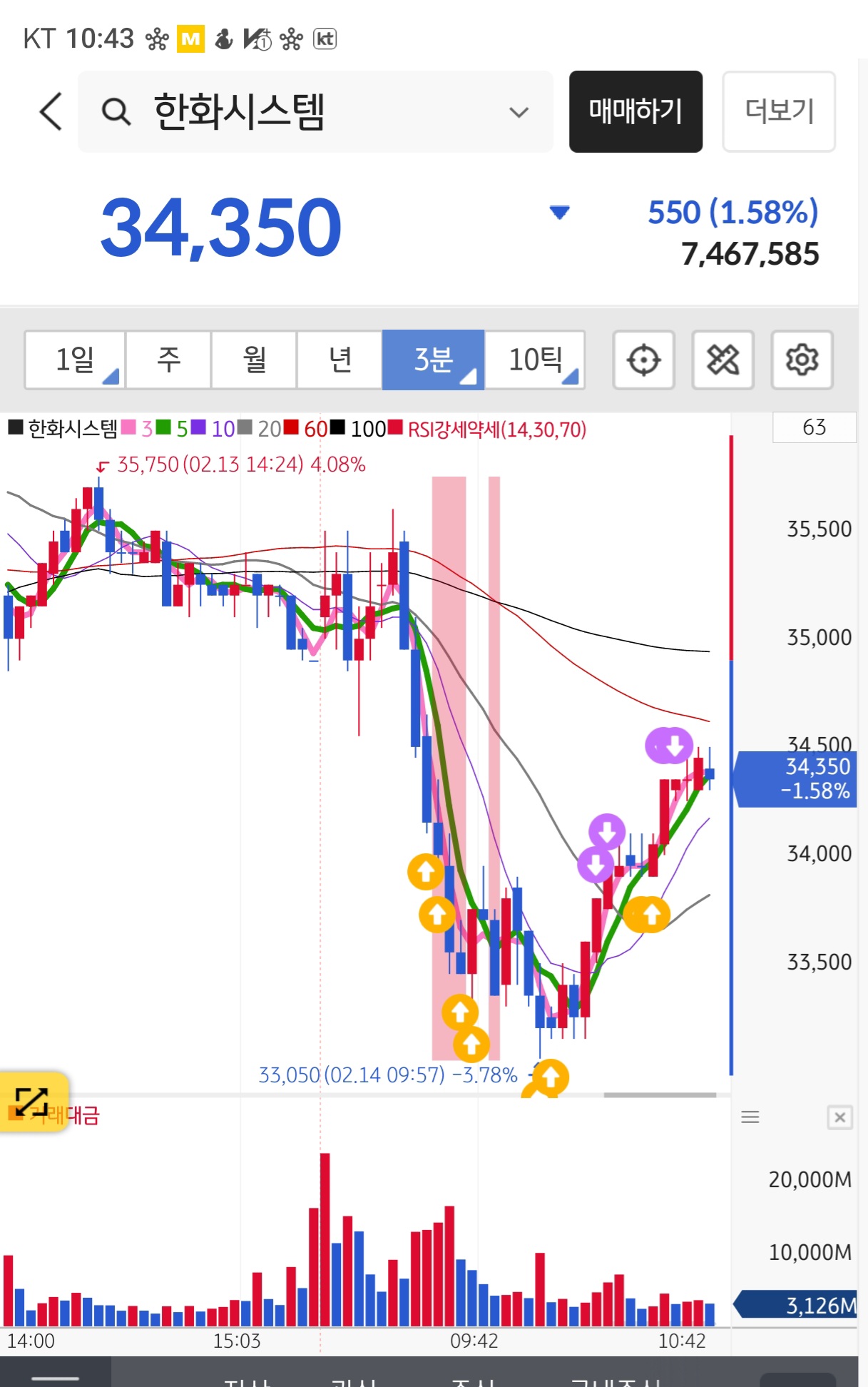Tap the change value 550 (1.58%)
The image size is (868, 1387).
coord(733,212)
